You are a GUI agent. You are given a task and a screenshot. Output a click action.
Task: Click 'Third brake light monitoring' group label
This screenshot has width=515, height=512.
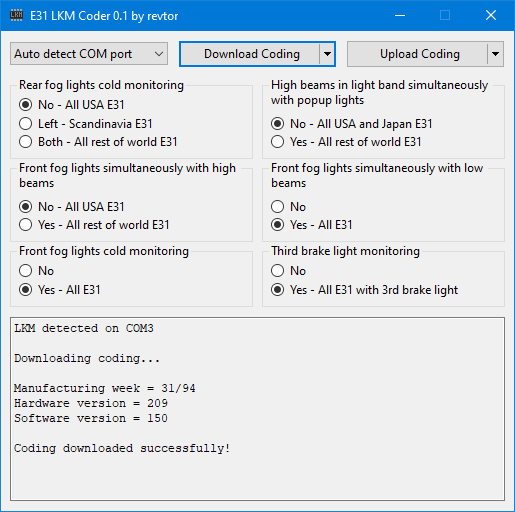[x=345, y=251]
